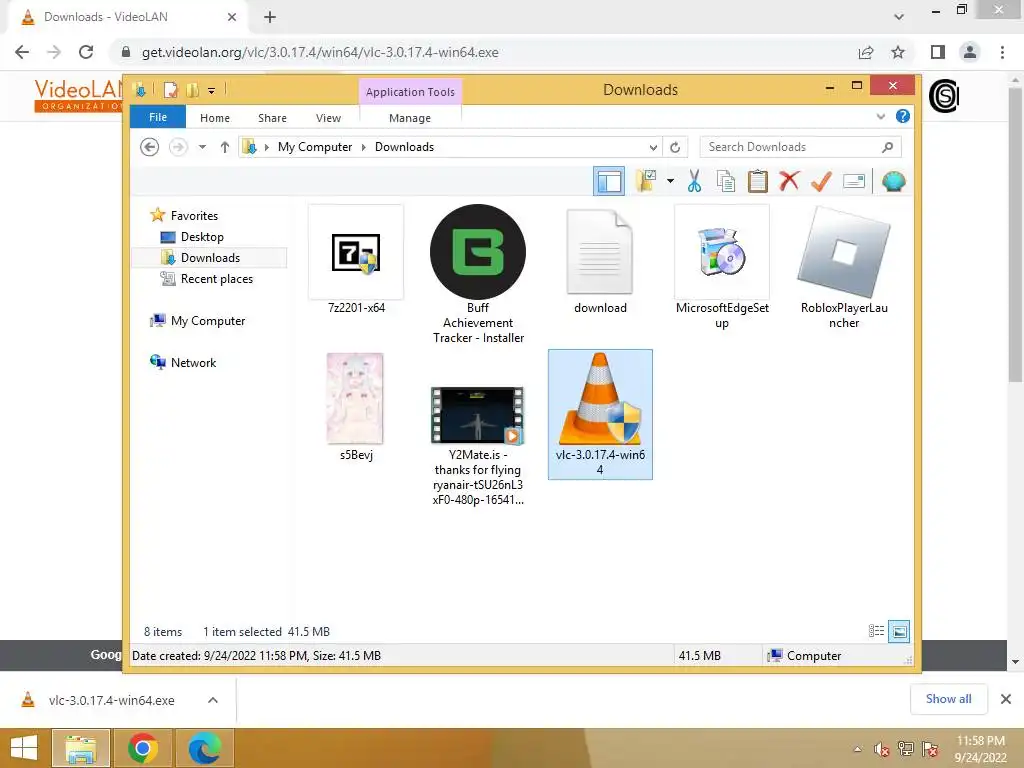Click the teal shell icon in toolbar
This screenshot has height=768, width=1024.
click(x=893, y=181)
